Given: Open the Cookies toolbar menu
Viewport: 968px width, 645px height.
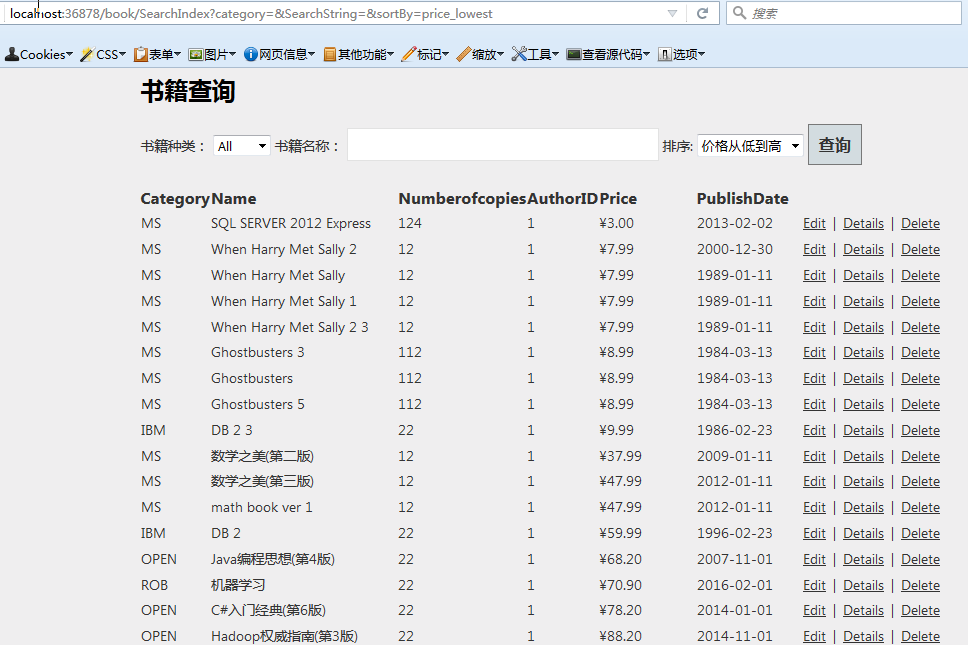Looking at the screenshot, I should [x=38, y=54].
